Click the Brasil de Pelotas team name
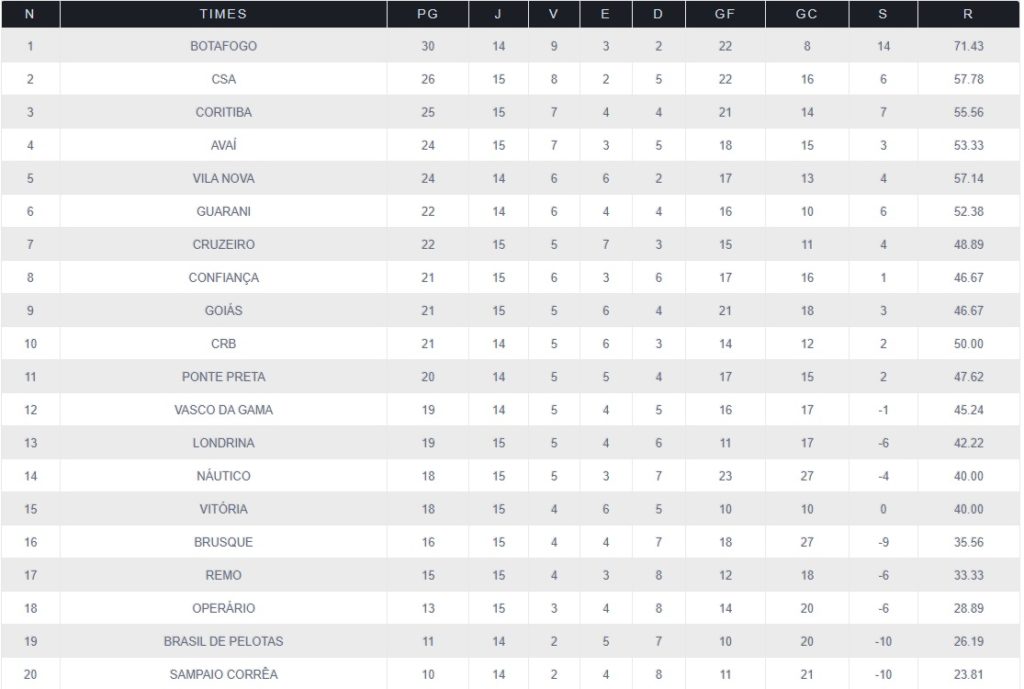Screen dimensions: 1024x689 coord(223,641)
